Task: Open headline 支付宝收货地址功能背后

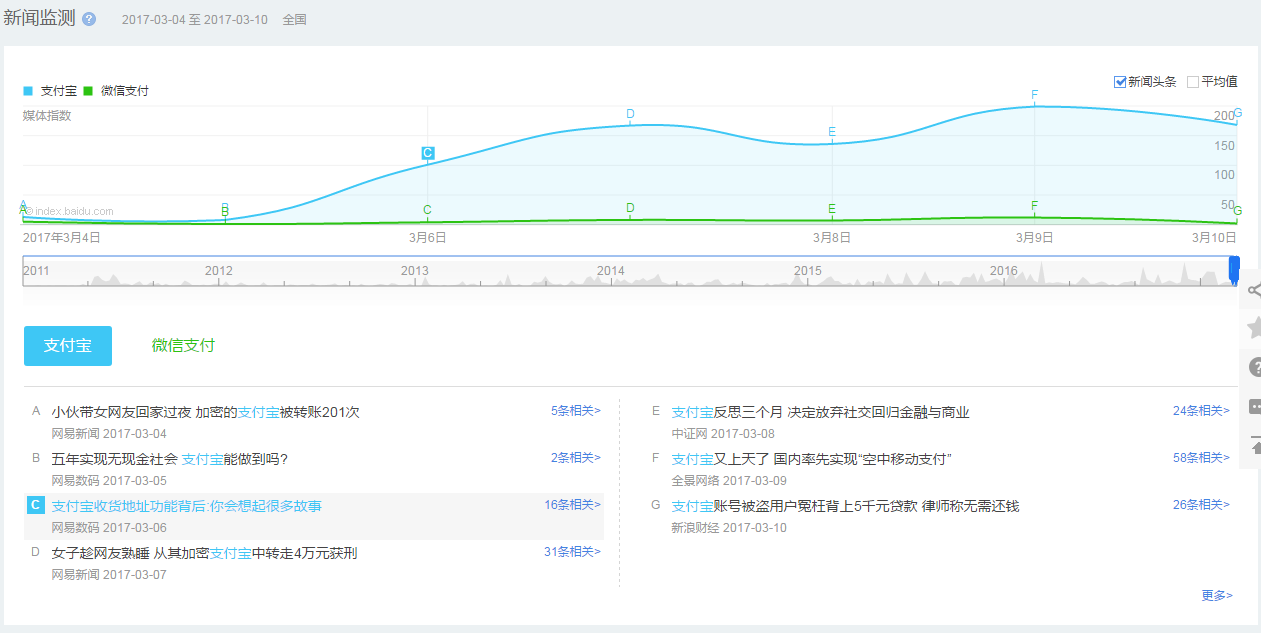Action: click(187, 506)
